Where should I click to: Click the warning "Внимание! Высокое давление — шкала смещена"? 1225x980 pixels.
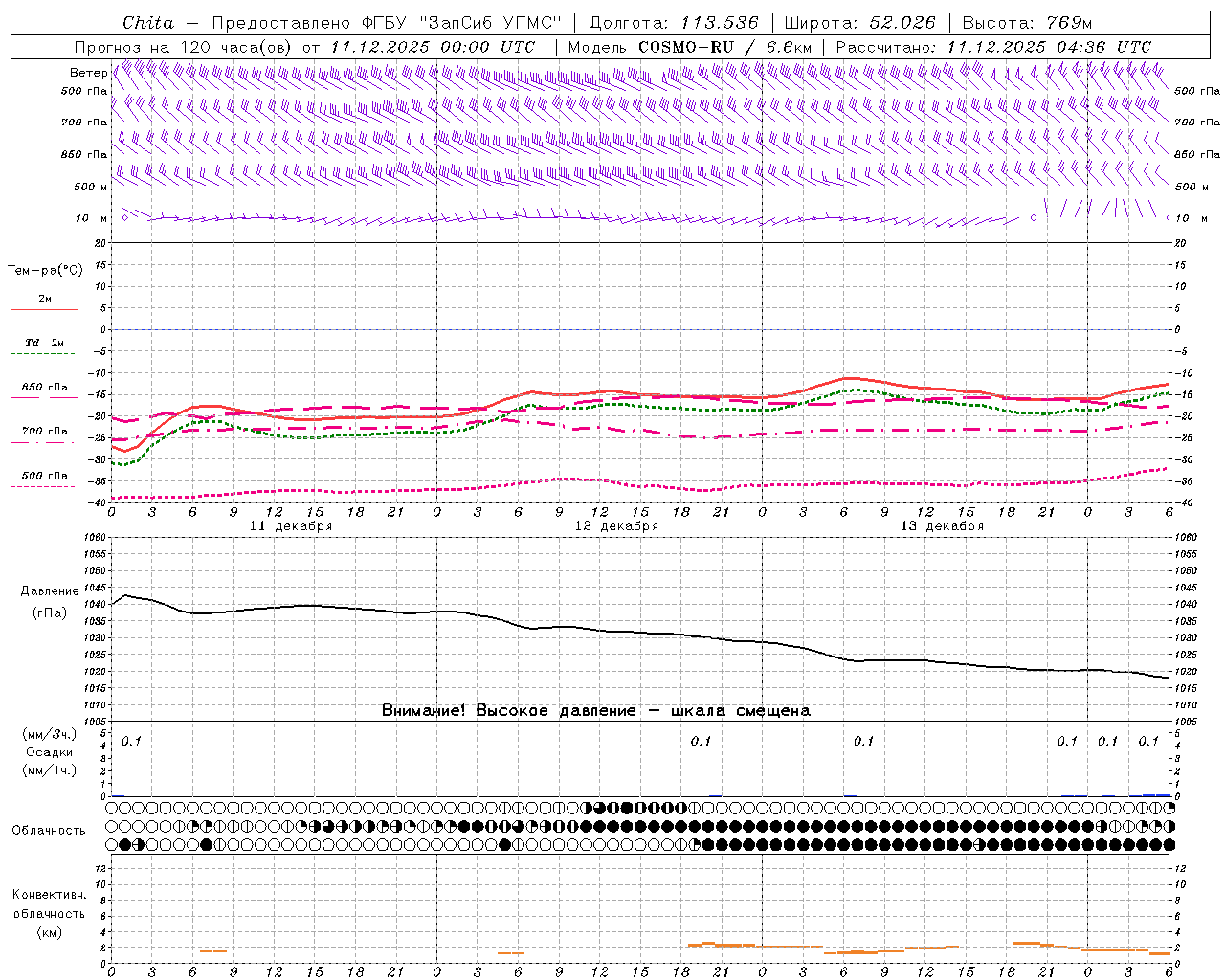click(x=596, y=710)
